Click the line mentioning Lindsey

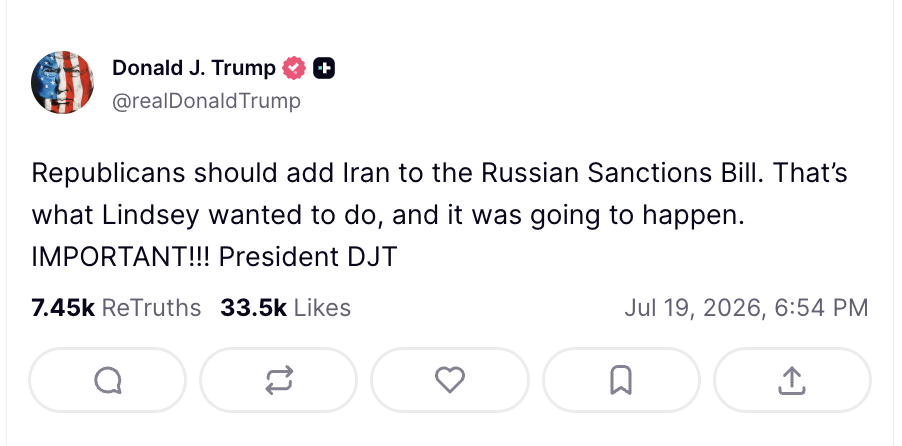coord(388,215)
